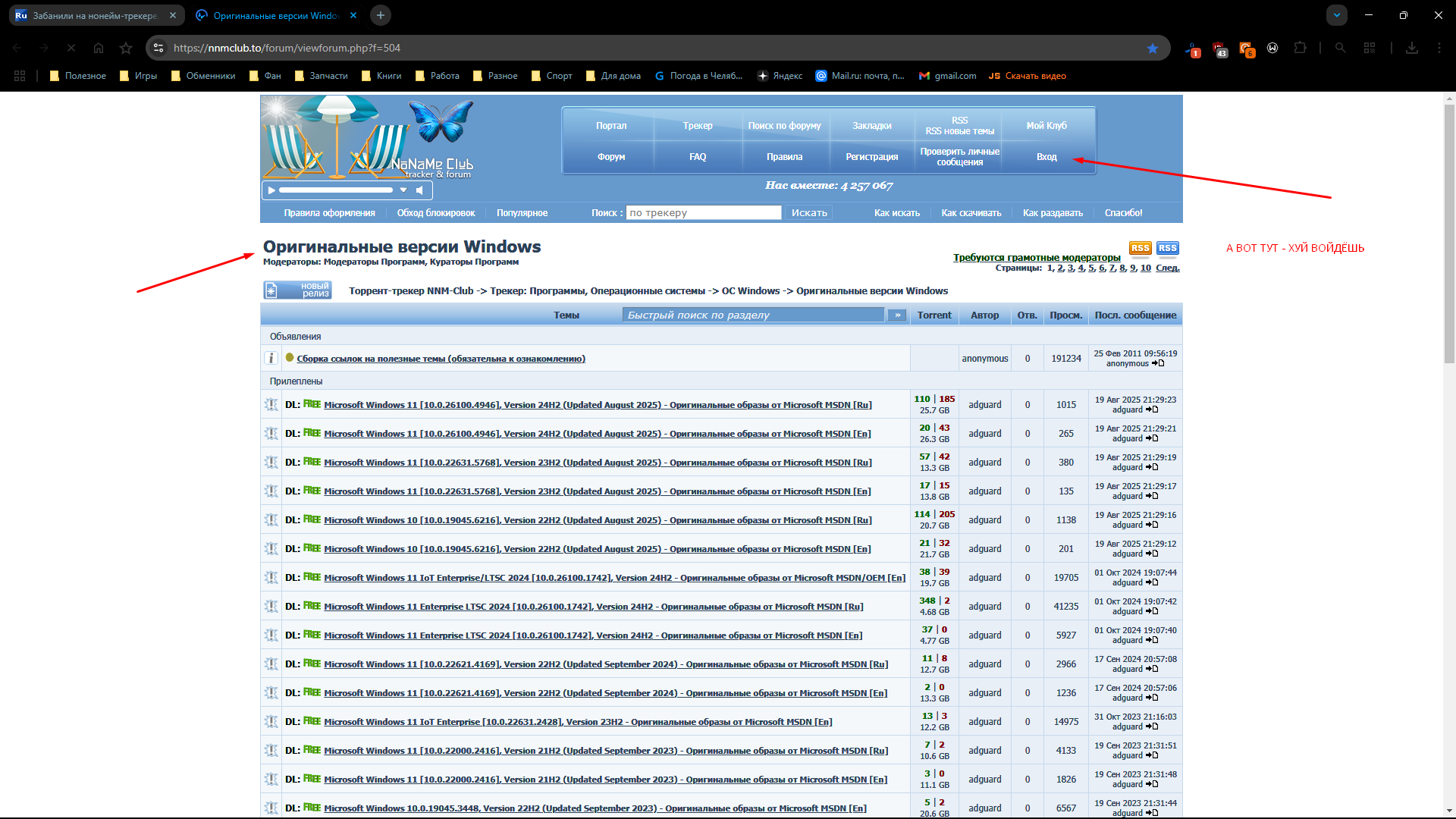Open the Работа bookmarks folder
This screenshot has height=819, width=1456.
437,76
